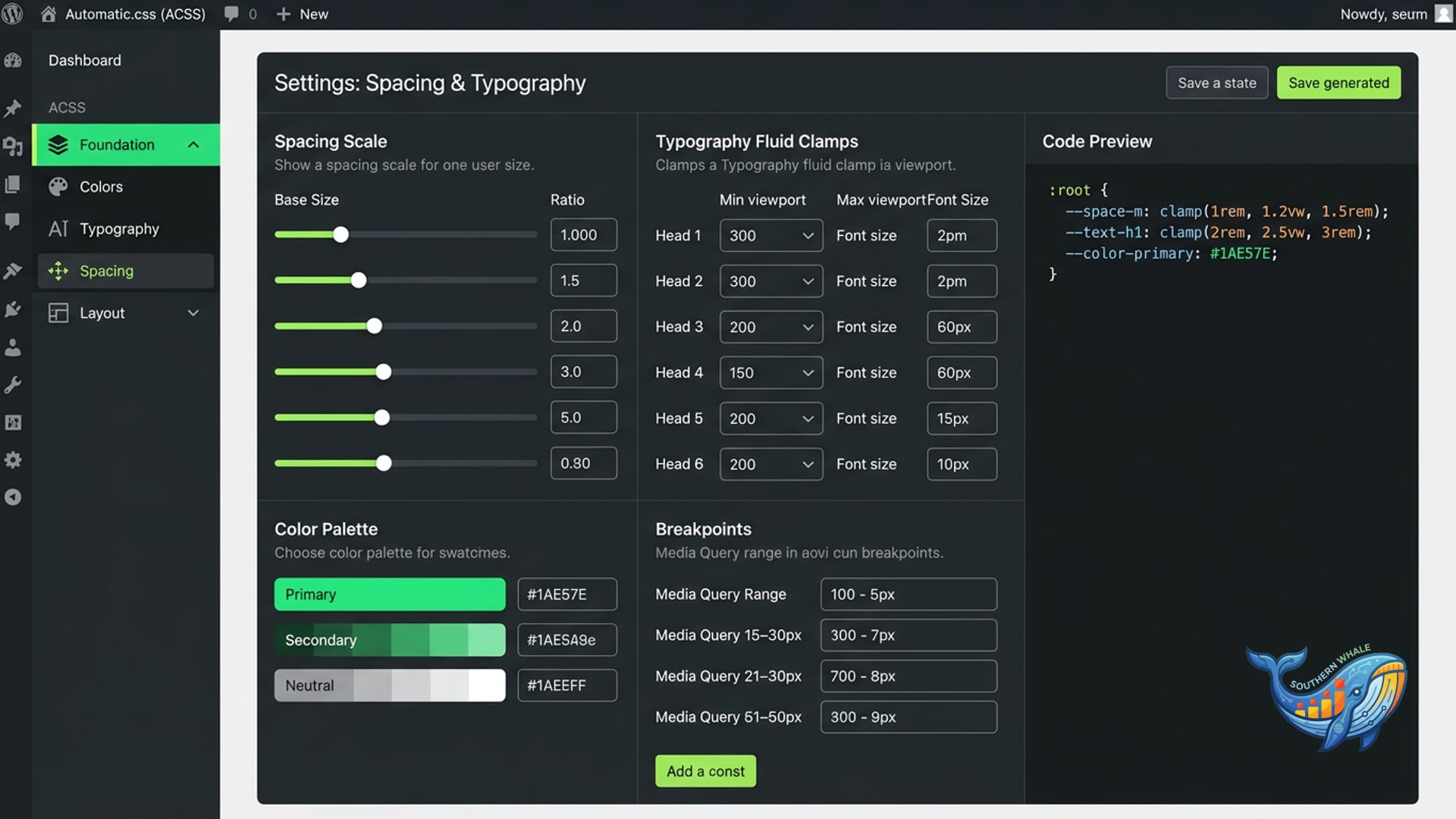Viewport: 1456px width, 819px height.
Task: Open the Head 5 min viewport dropdown
Action: 771,419
